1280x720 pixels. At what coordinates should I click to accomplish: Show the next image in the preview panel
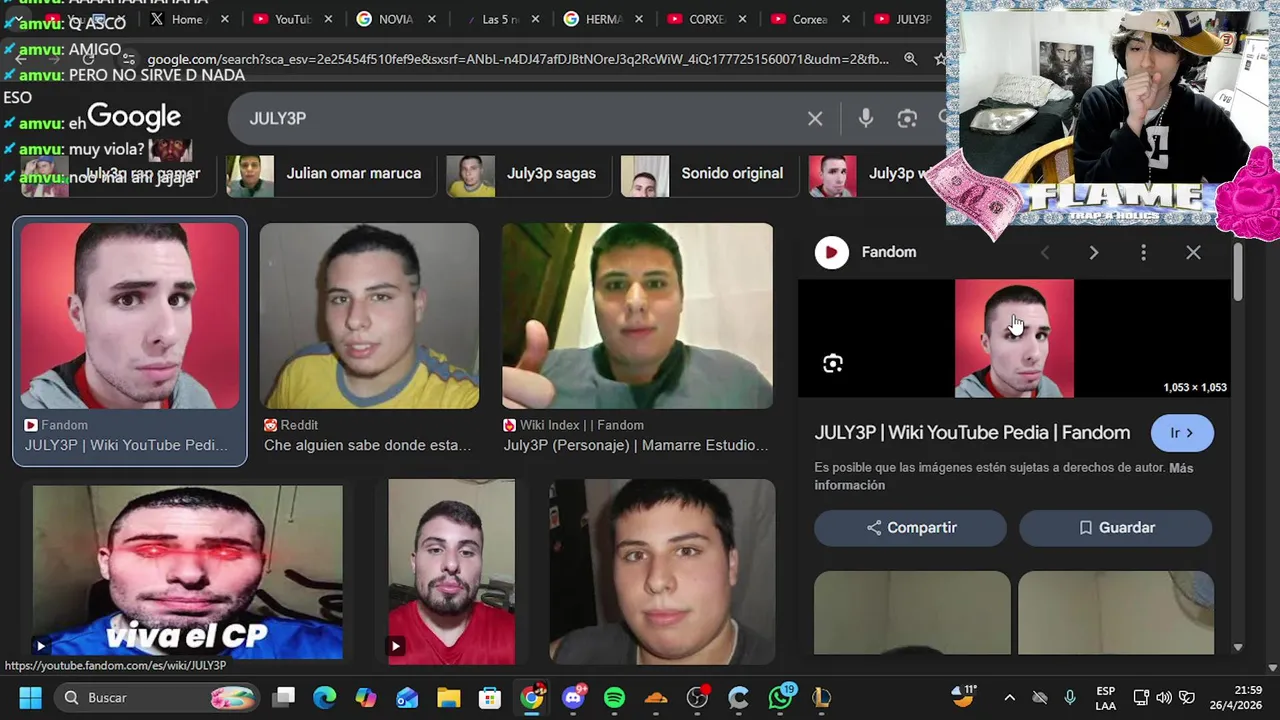[1094, 253]
